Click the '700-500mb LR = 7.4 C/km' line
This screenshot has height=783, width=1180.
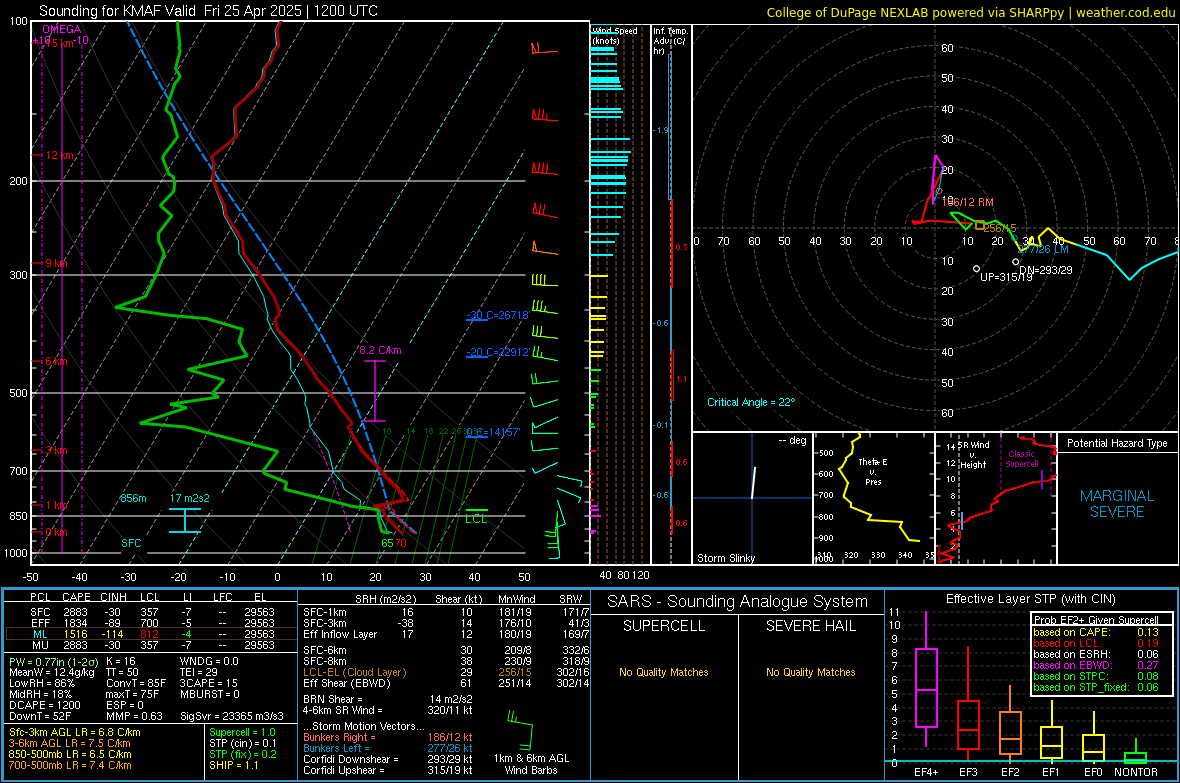(70, 765)
